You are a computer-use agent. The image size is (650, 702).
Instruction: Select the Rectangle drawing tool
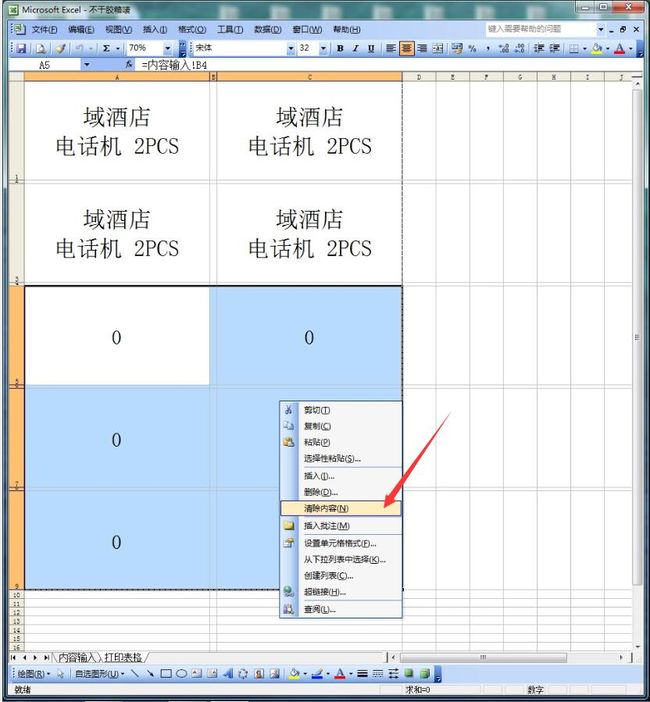tap(166, 674)
